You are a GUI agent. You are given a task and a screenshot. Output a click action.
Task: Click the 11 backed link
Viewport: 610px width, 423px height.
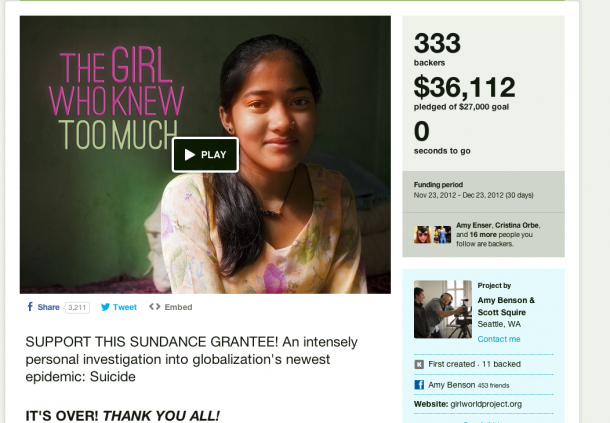[501, 364]
